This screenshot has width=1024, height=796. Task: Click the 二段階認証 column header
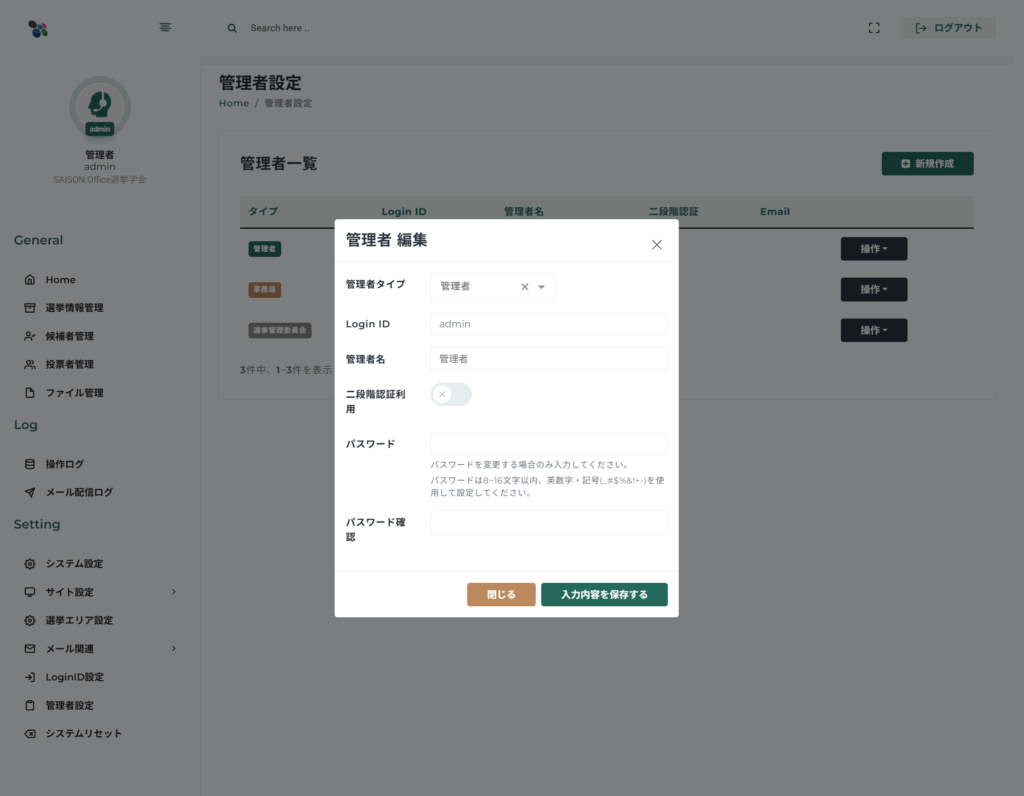pos(673,212)
